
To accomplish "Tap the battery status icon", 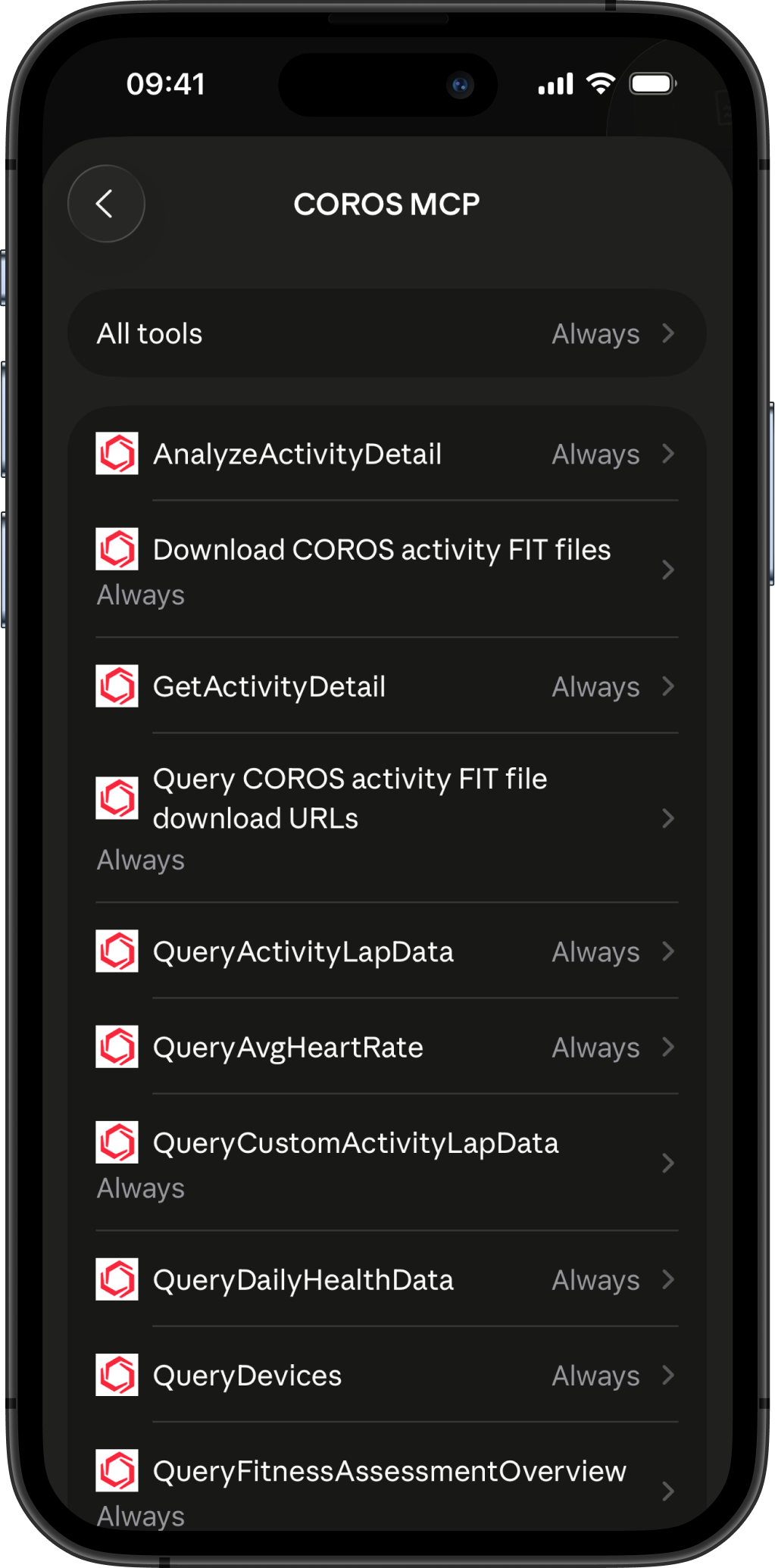I will [x=653, y=84].
